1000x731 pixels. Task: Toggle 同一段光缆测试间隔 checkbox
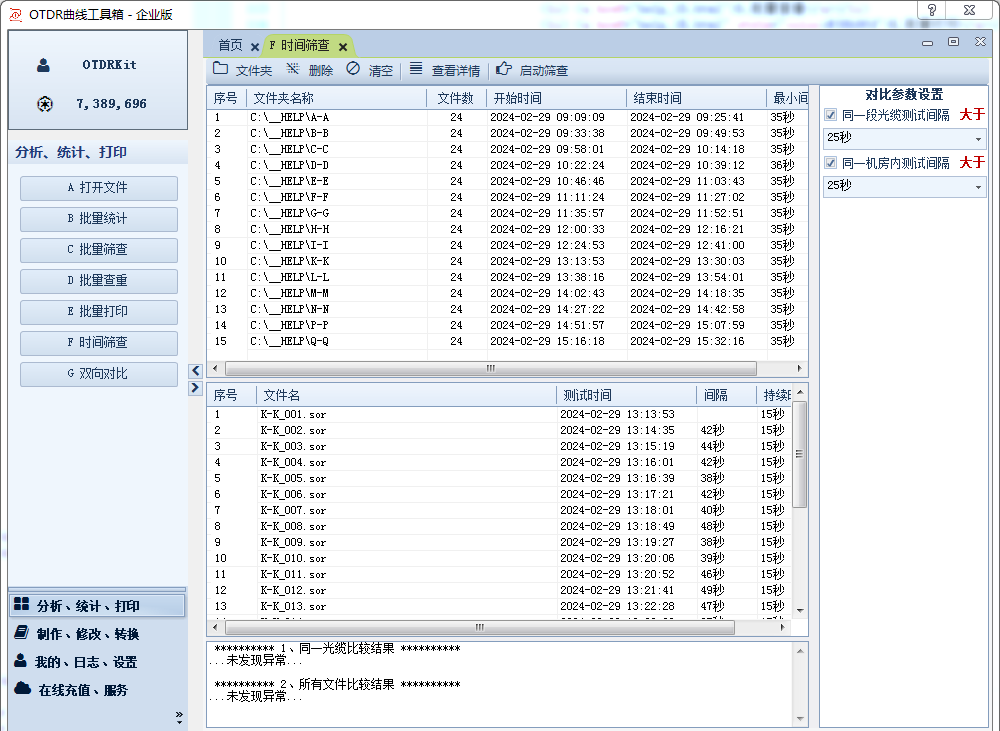[830, 115]
